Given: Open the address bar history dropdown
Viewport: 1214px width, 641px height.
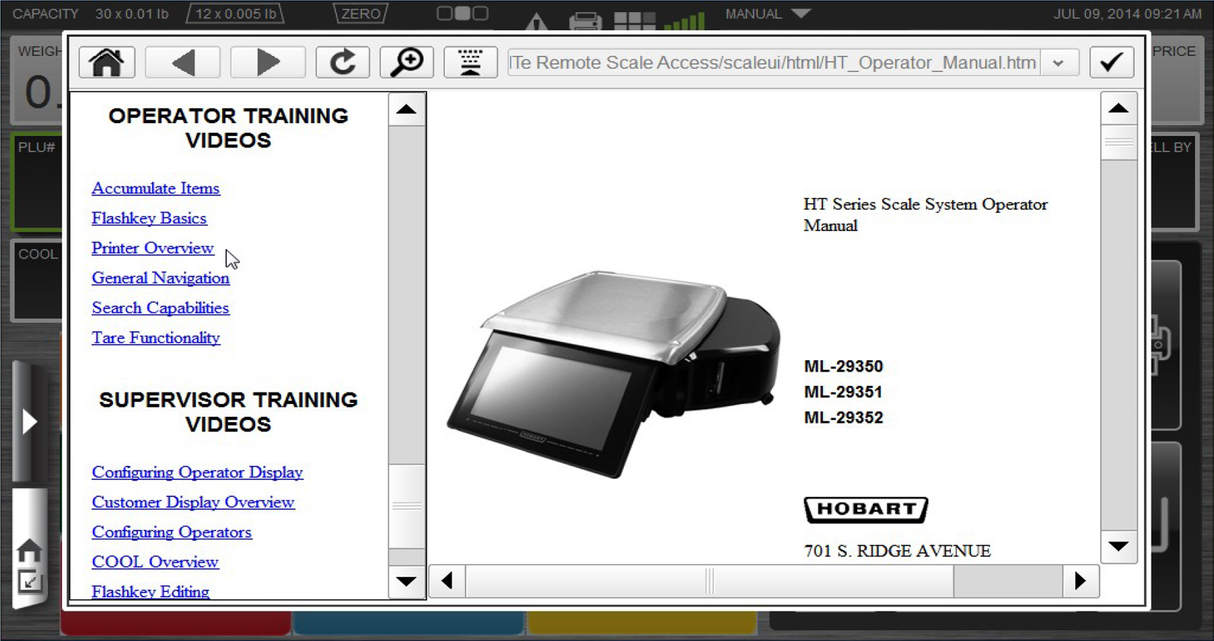Looking at the screenshot, I should (1058, 62).
